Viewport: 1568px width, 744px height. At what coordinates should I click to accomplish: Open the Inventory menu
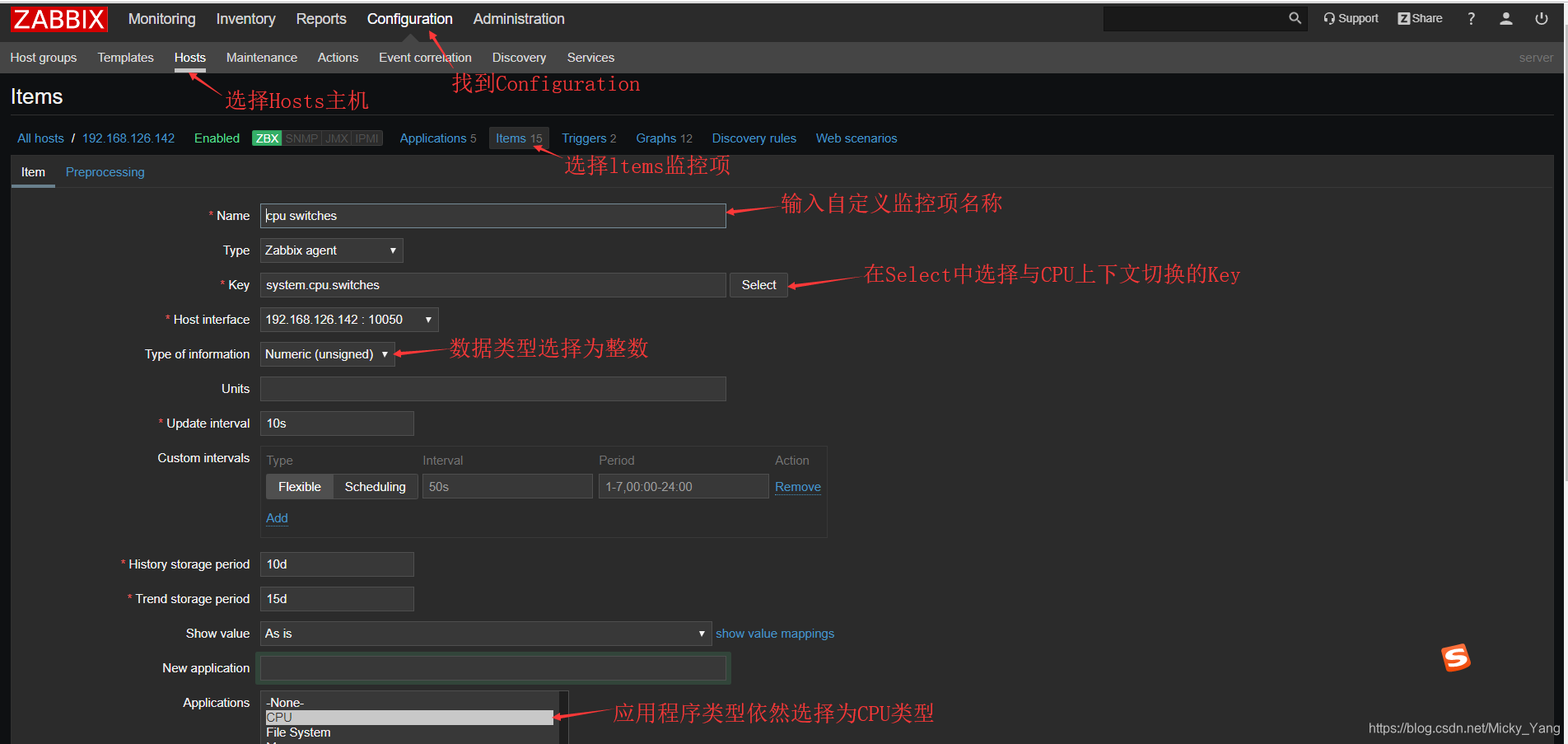click(245, 19)
